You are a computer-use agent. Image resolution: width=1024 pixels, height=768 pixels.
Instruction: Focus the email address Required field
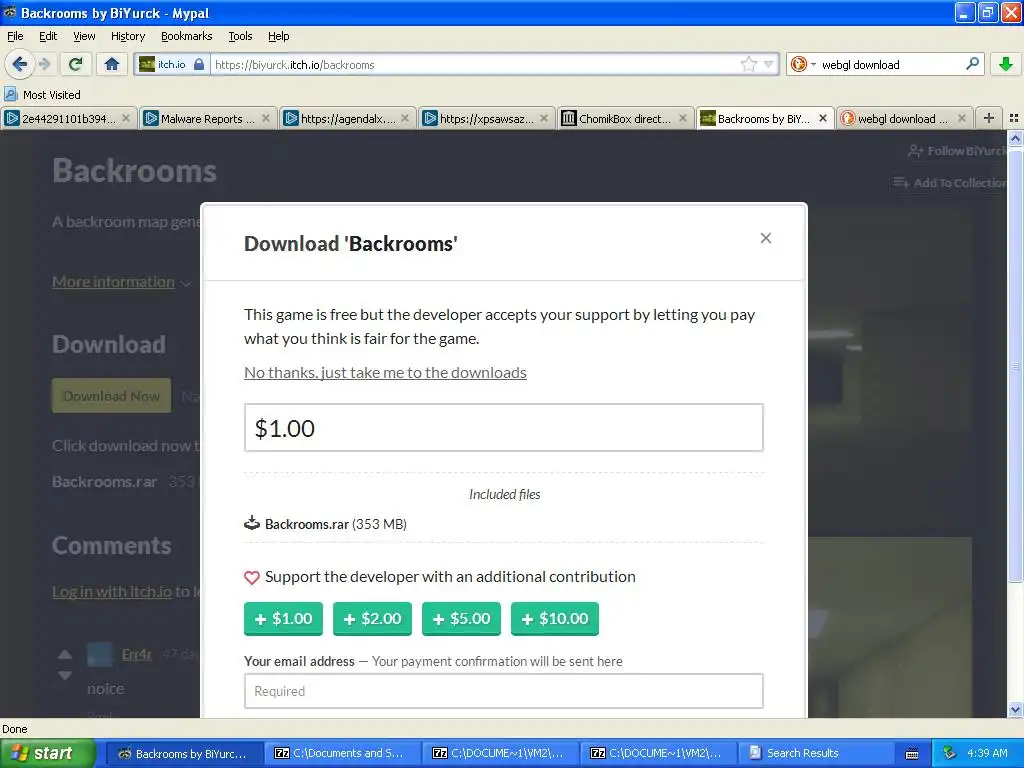(x=504, y=691)
